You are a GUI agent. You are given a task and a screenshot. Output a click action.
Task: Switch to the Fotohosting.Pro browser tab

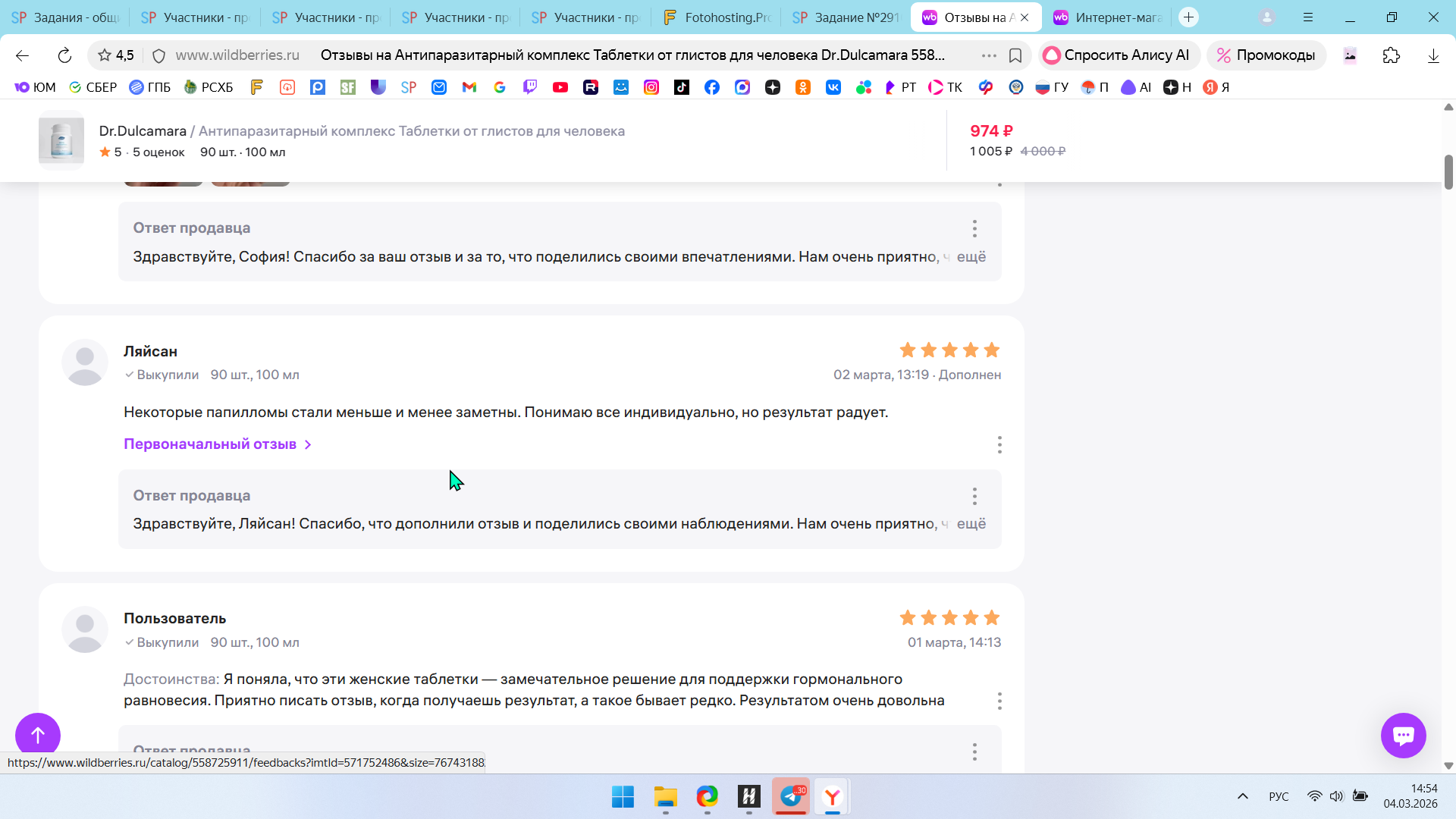tap(717, 17)
